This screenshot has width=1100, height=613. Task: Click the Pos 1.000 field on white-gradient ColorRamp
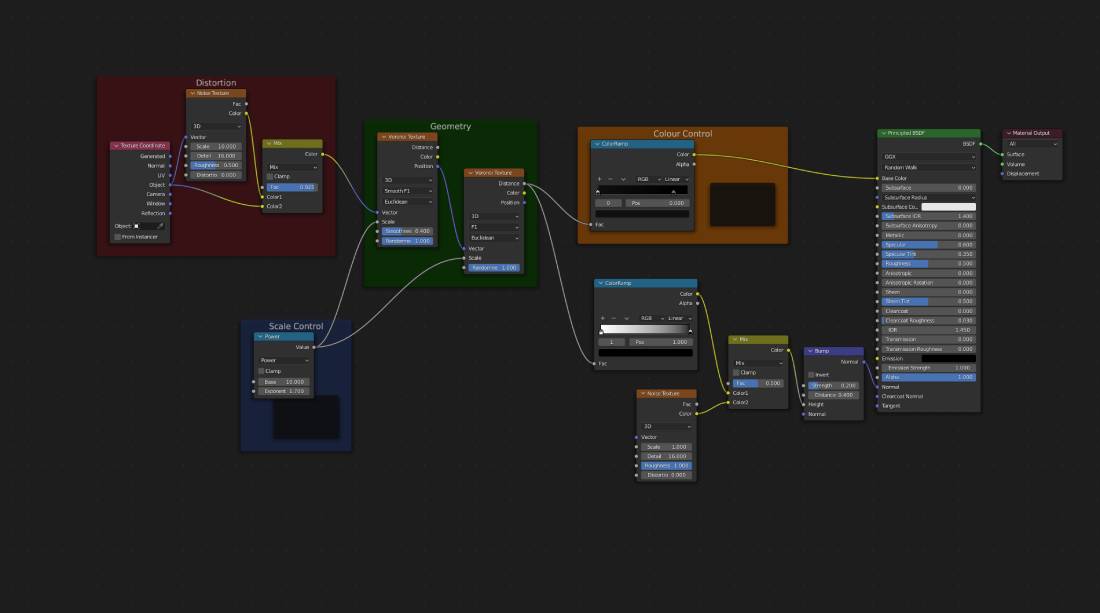click(x=660, y=342)
